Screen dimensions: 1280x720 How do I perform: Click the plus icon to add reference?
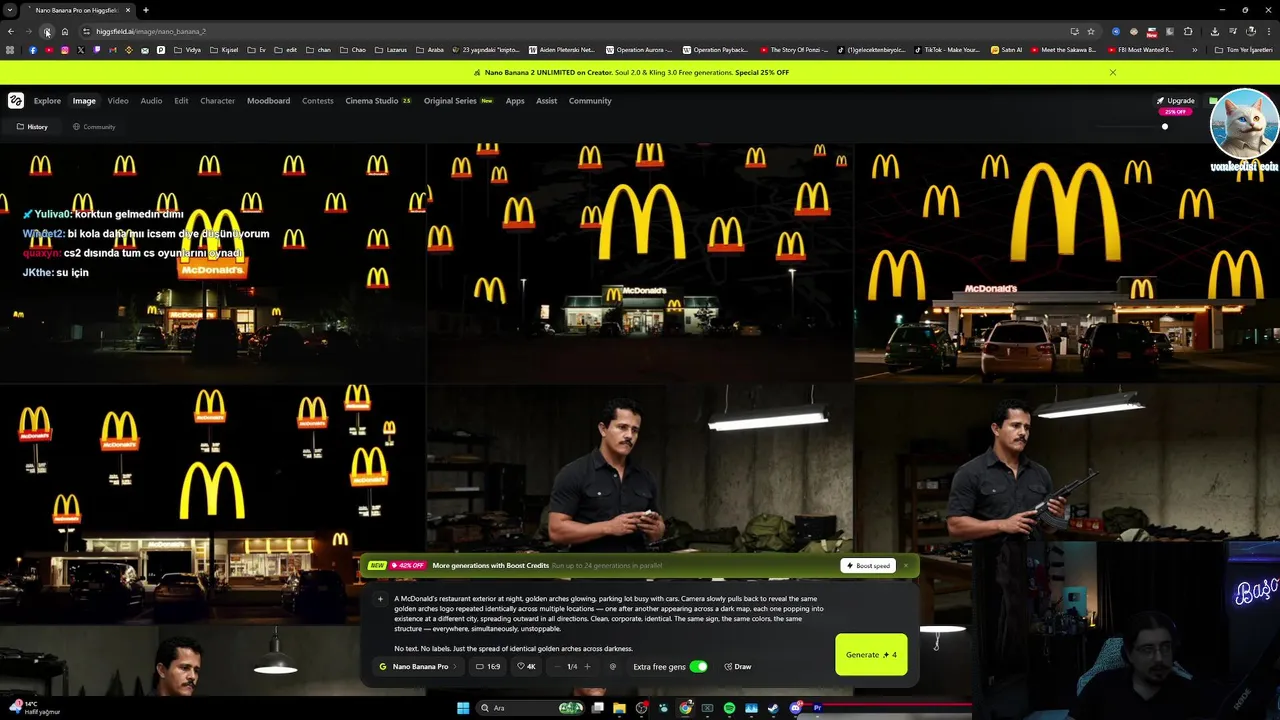pos(380,599)
